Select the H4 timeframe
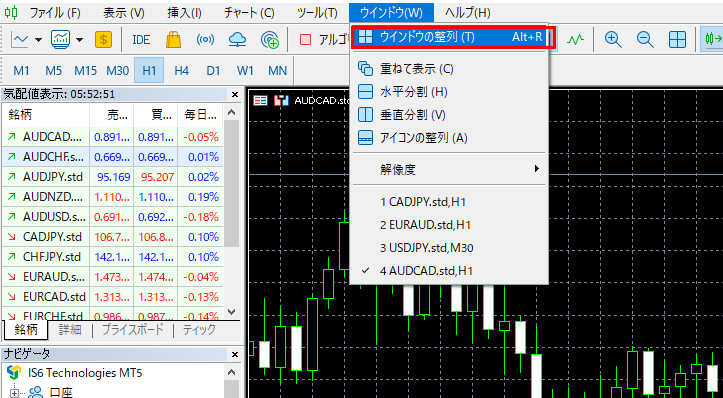Image resolution: width=723 pixels, height=398 pixels. pyautogui.click(x=182, y=71)
